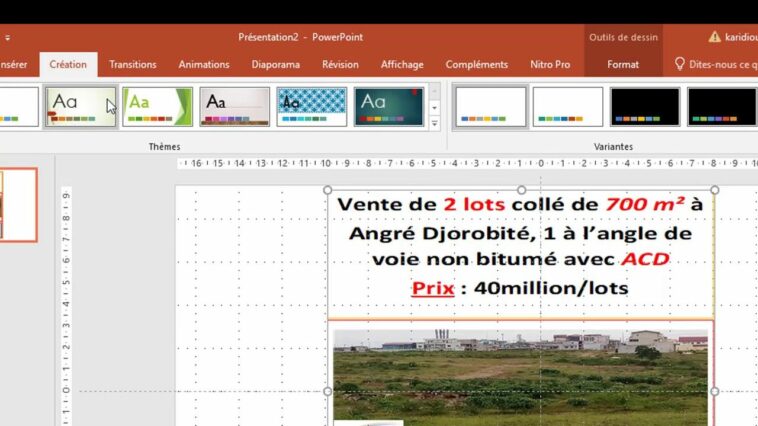Click 'Angré Djorobité' text in slide

(442, 234)
